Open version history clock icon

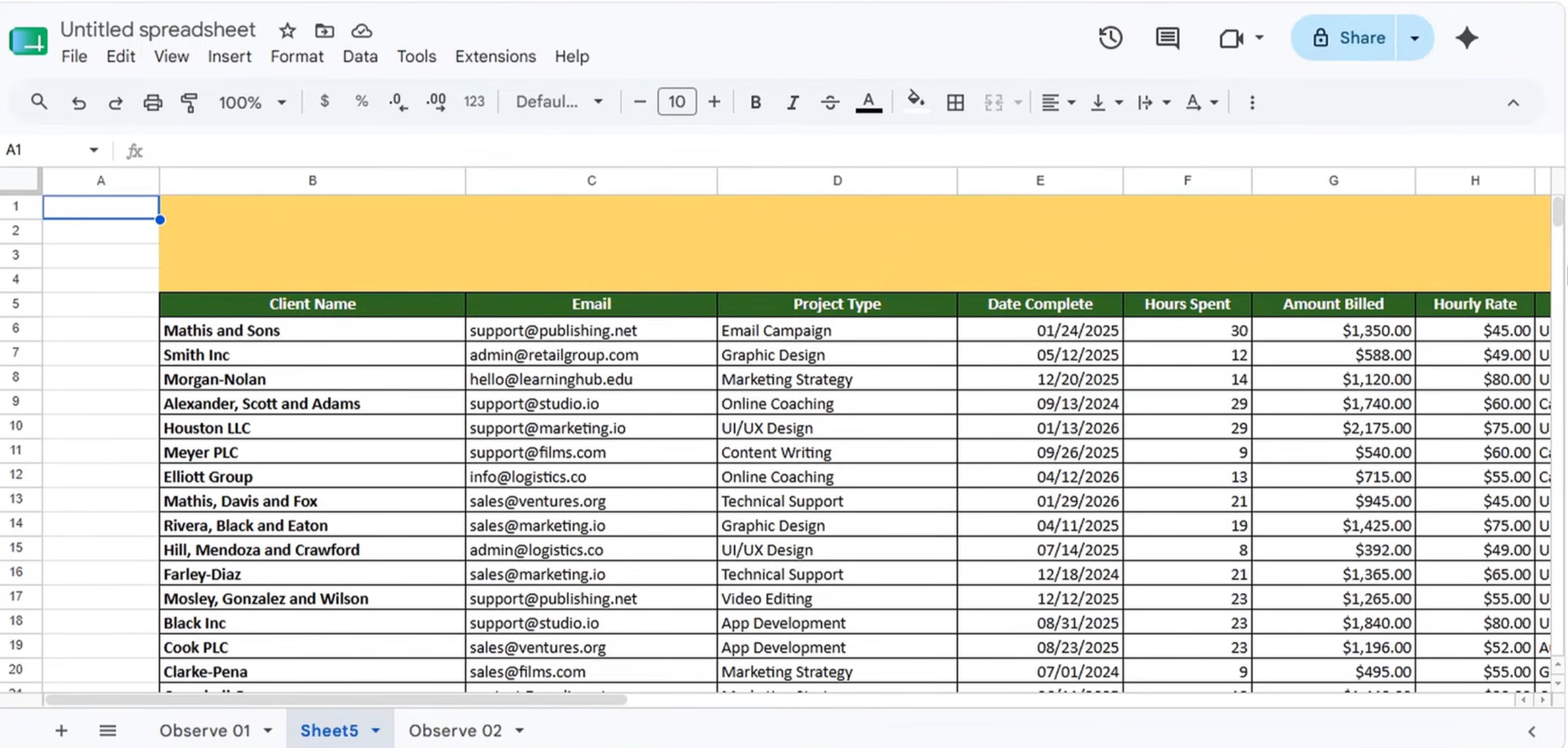tap(1110, 38)
